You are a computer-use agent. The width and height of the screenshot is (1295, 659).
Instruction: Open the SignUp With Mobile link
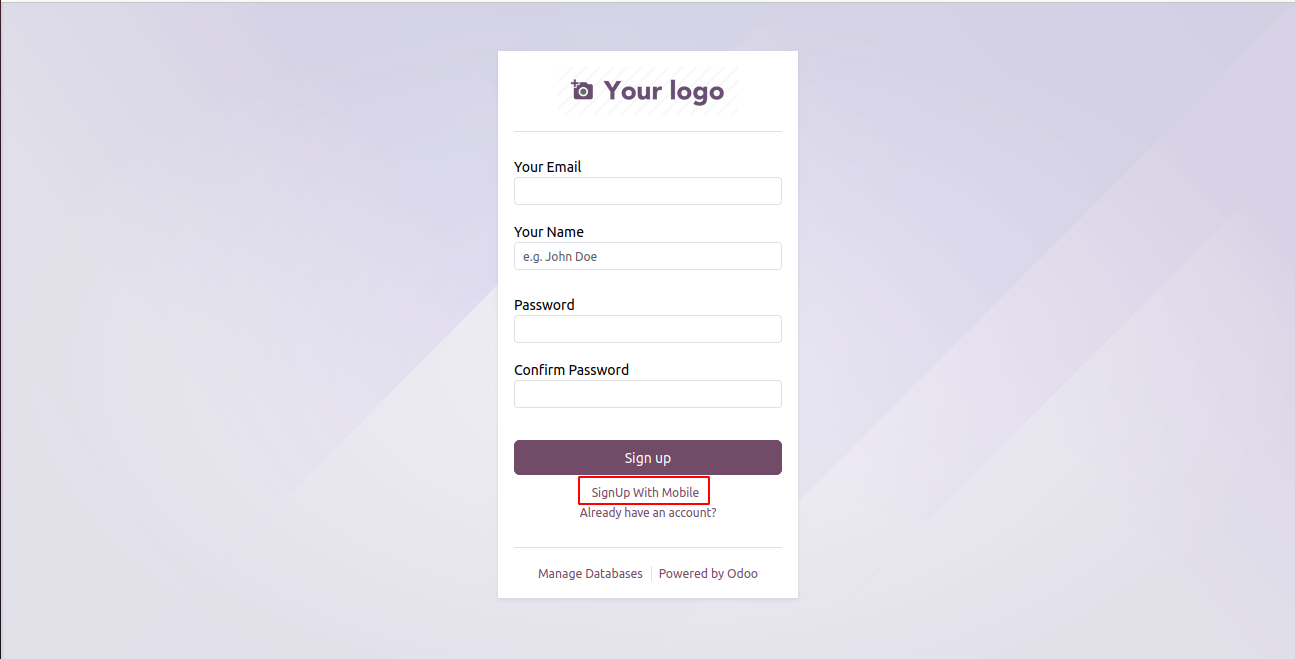pos(645,492)
